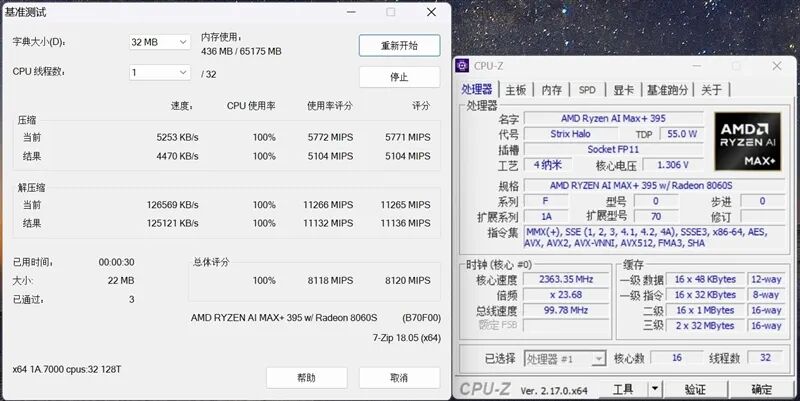800x401 pixels.
Task: Minimize the CPU-Z window
Action: (696, 66)
